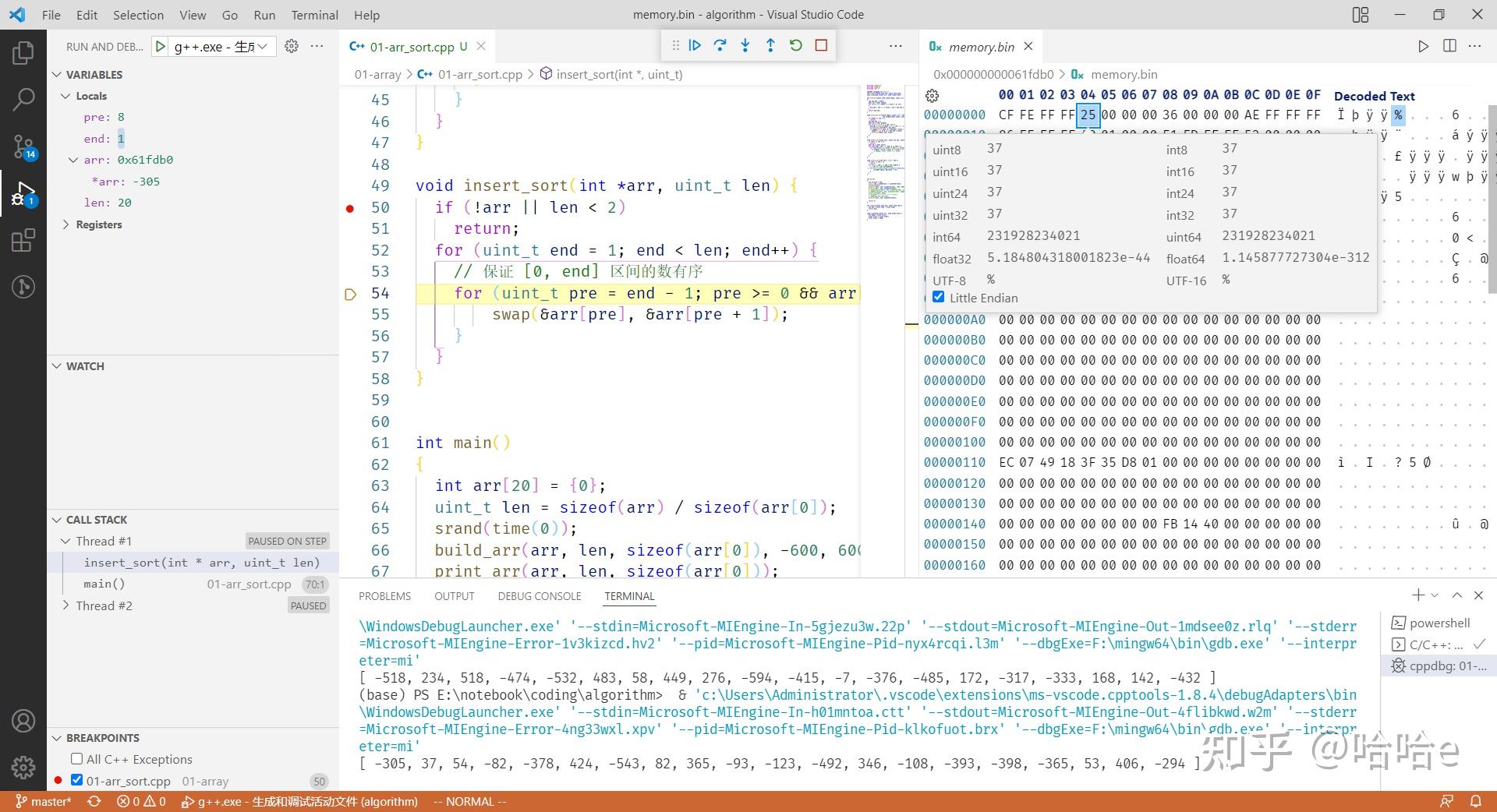Image resolution: width=1497 pixels, height=812 pixels.
Task: Toggle the Little Endian checkbox
Action: pyautogui.click(x=938, y=297)
